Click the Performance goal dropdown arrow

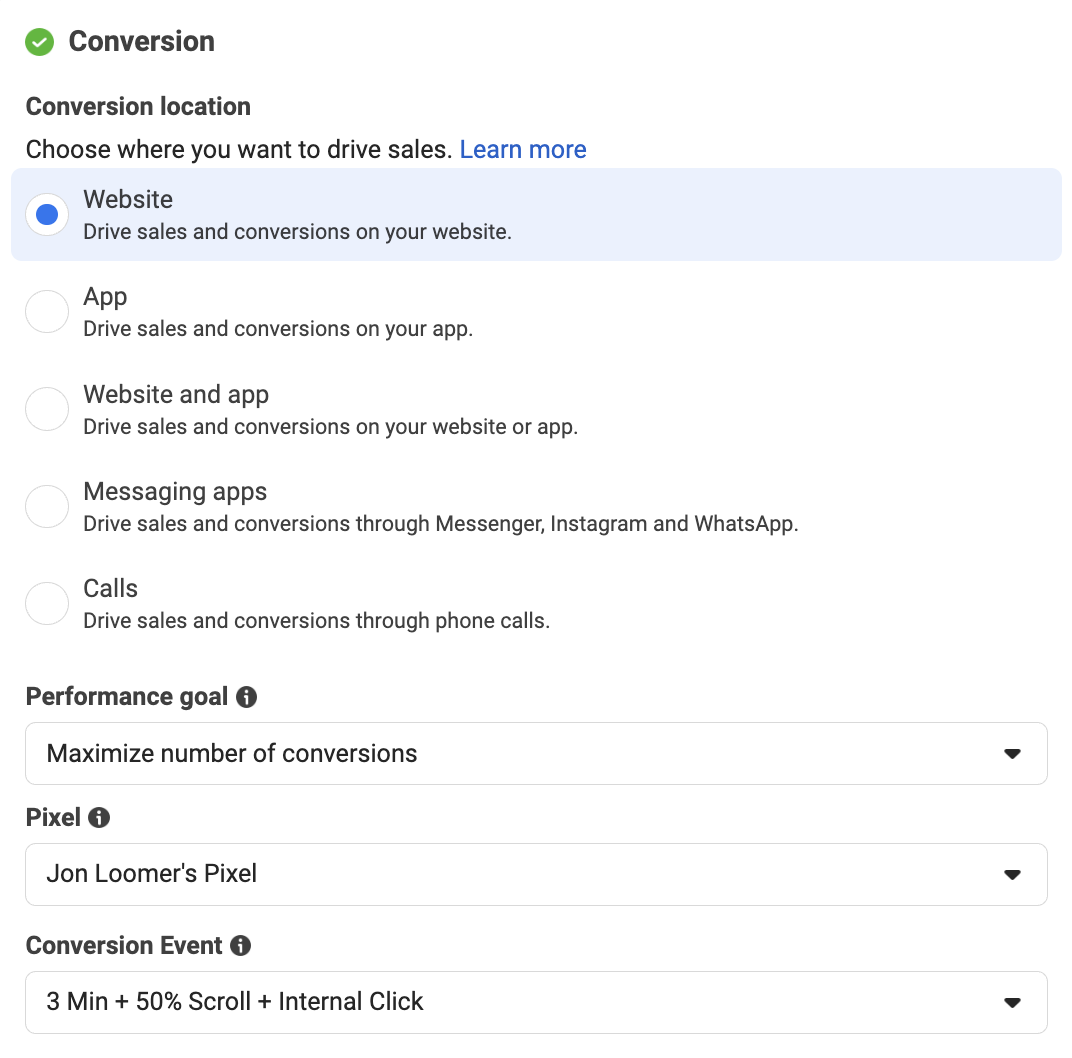[1013, 754]
